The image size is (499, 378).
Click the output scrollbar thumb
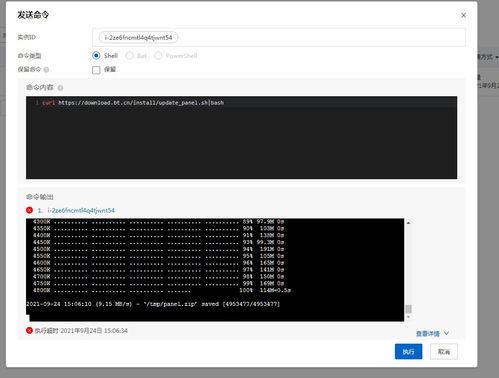408,309
